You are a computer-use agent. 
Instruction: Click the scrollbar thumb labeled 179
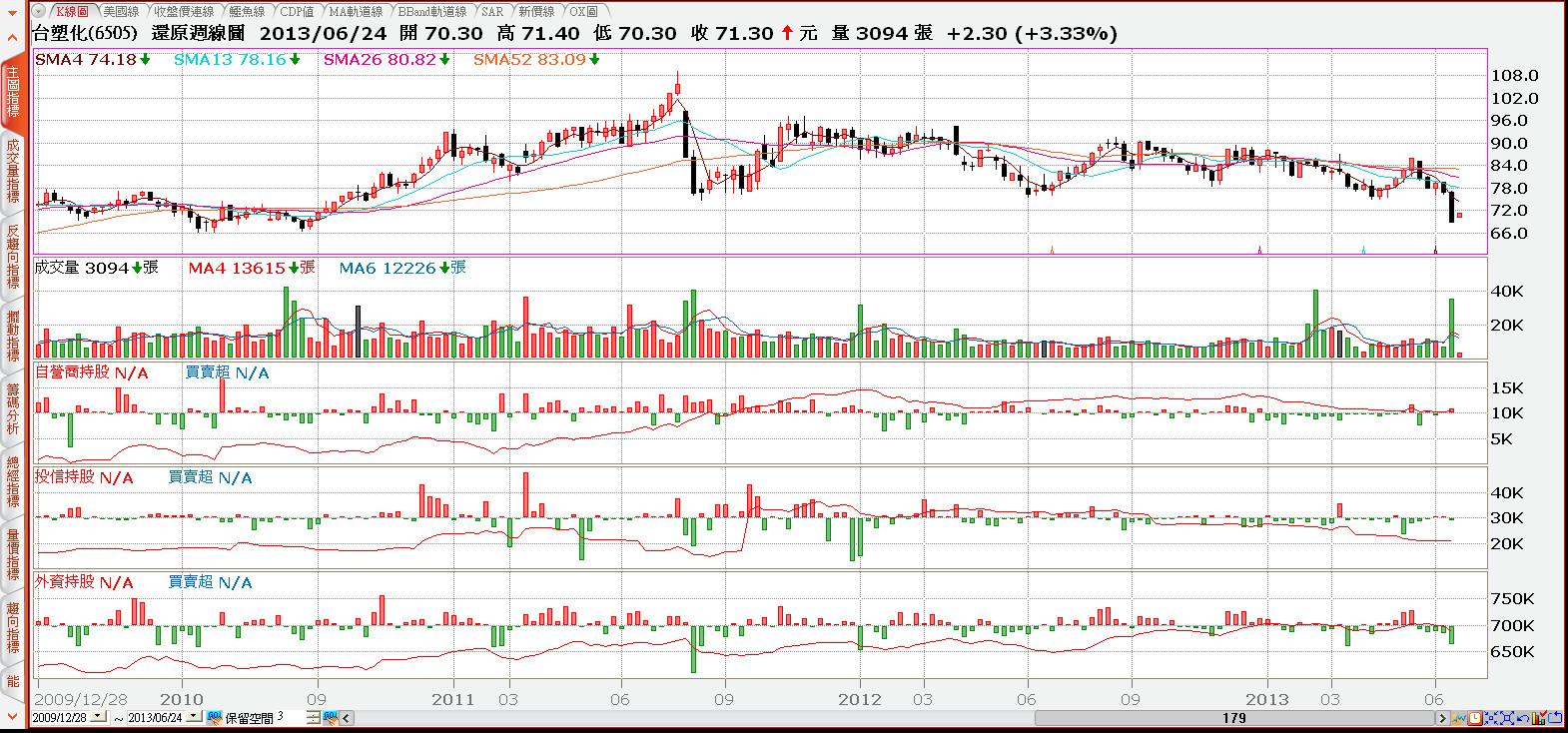pos(1234,717)
